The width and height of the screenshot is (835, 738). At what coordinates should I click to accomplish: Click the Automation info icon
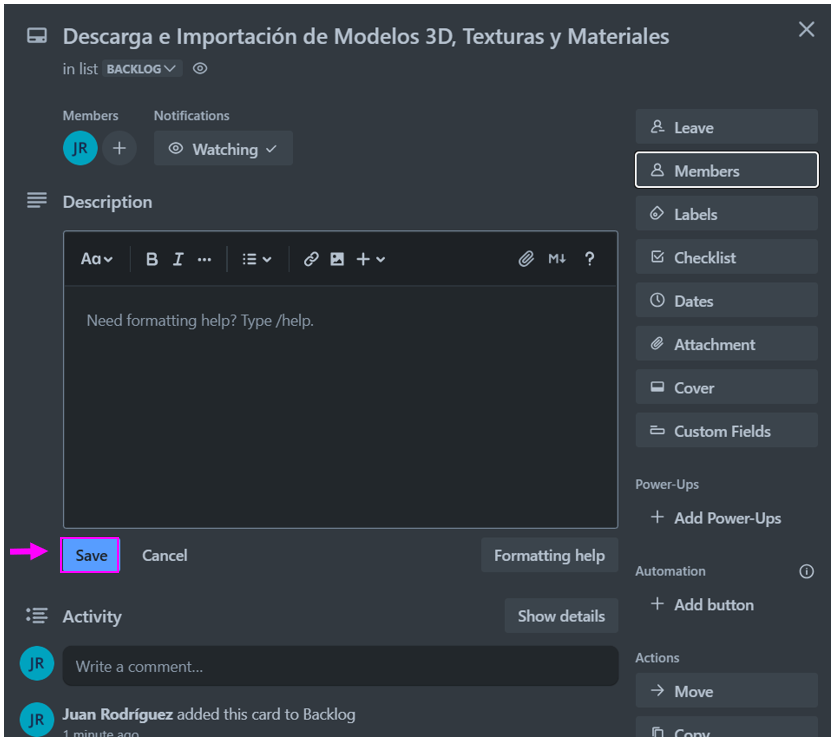[807, 571]
